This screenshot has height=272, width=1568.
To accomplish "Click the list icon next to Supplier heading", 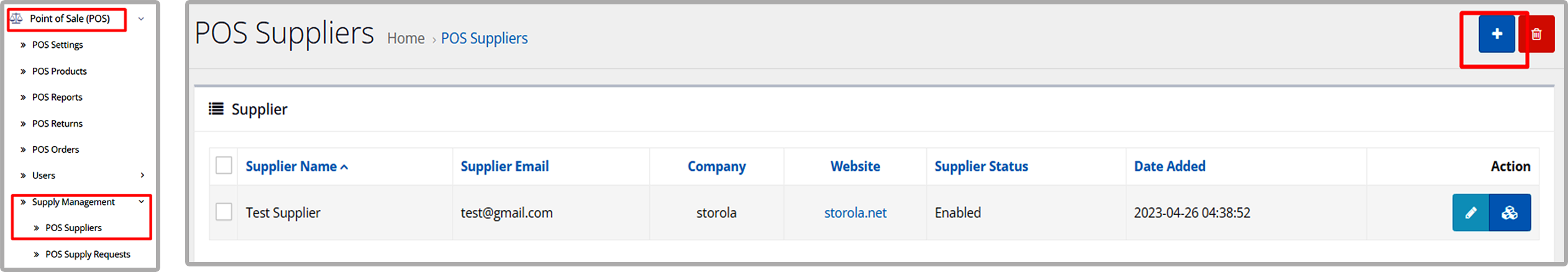I will pyautogui.click(x=216, y=109).
